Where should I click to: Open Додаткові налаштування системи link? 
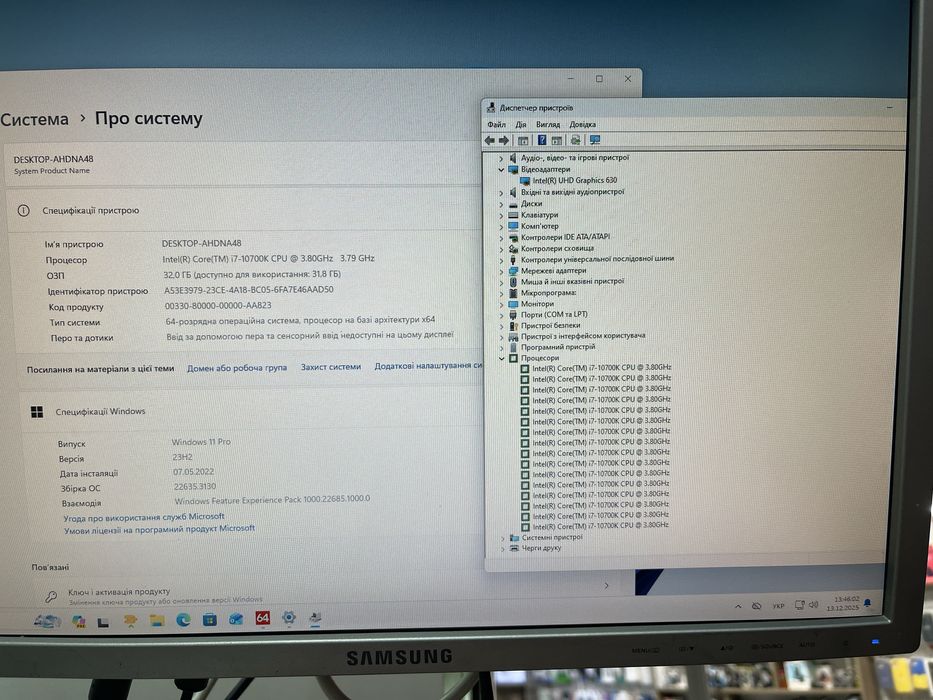(428, 365)
